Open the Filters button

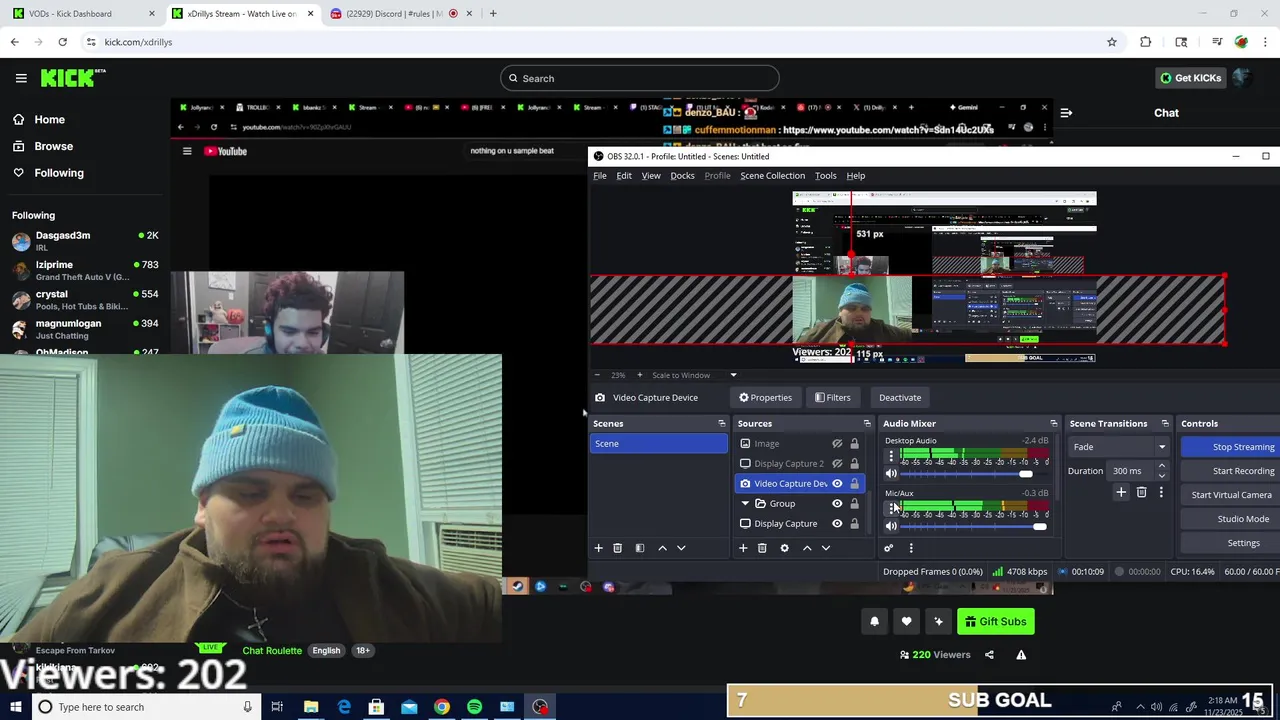832,398
